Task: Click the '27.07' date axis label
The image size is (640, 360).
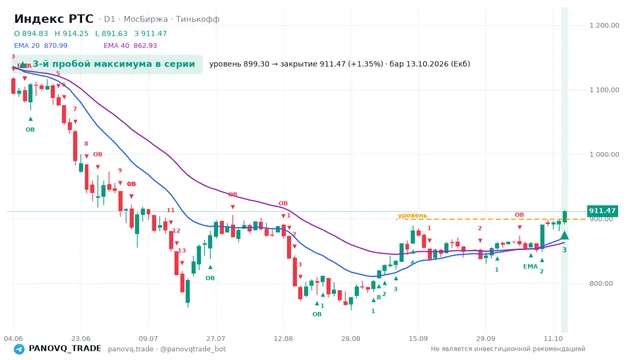Action: pos(216,339)
